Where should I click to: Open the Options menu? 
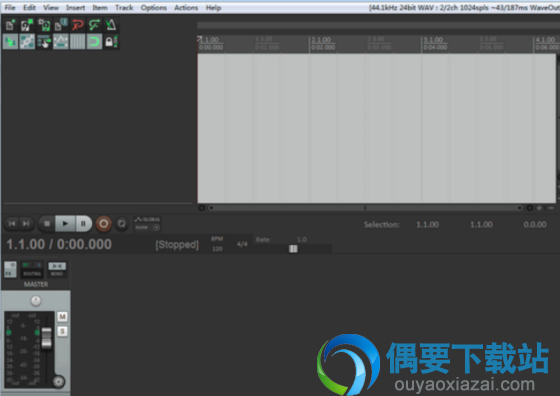pyautogui.click(x=154, y=7)
